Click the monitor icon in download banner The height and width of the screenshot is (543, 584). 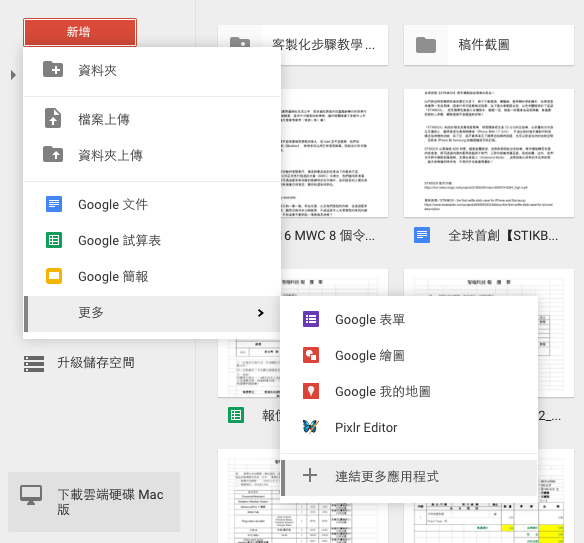pyautogui.click(x=31, y=495)
